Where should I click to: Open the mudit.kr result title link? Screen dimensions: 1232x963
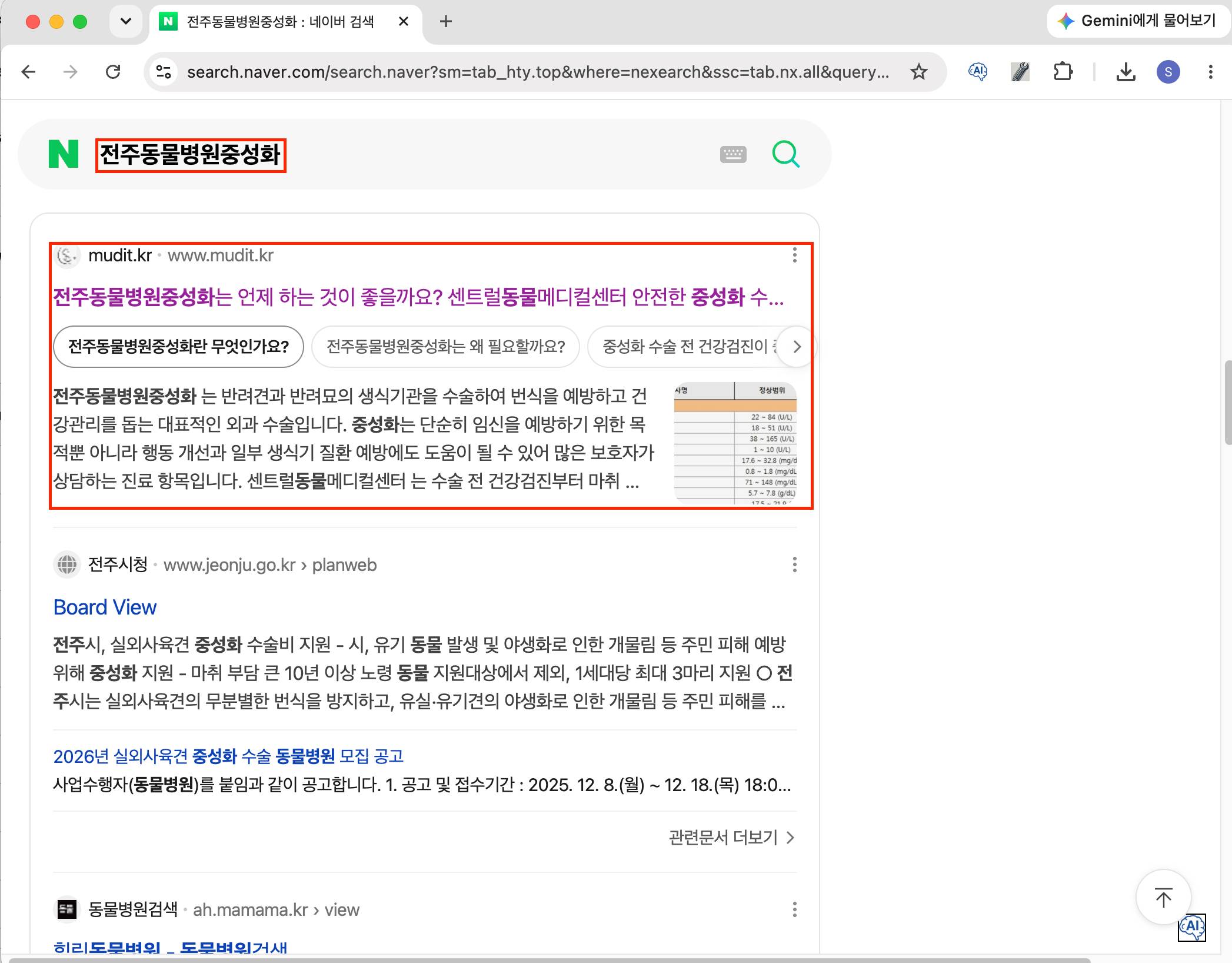(x=418, y=297)
